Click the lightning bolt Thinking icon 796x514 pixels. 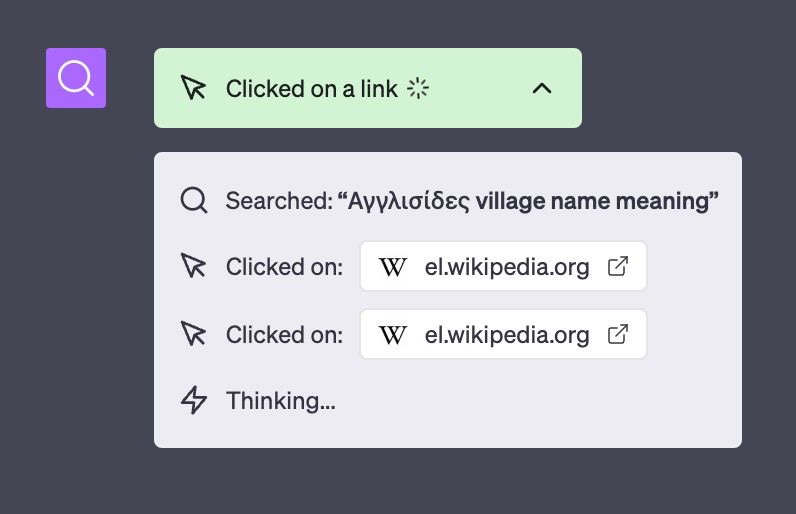(194, 400)
